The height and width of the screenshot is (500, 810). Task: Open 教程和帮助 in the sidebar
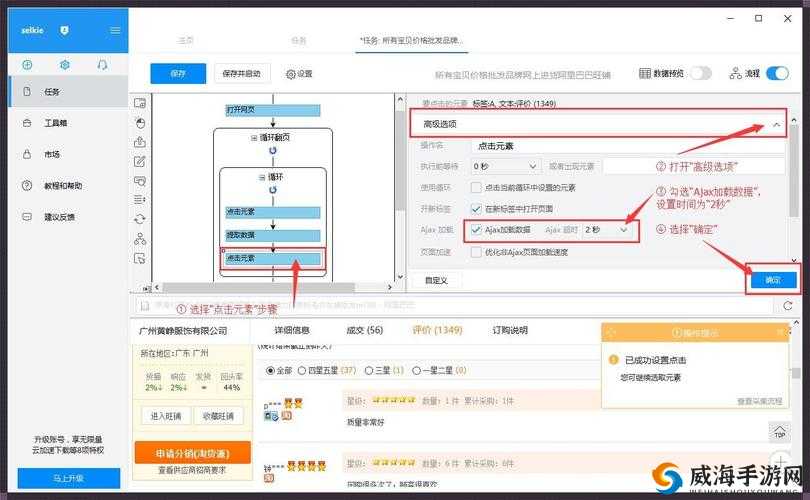[x=69, y=185]
